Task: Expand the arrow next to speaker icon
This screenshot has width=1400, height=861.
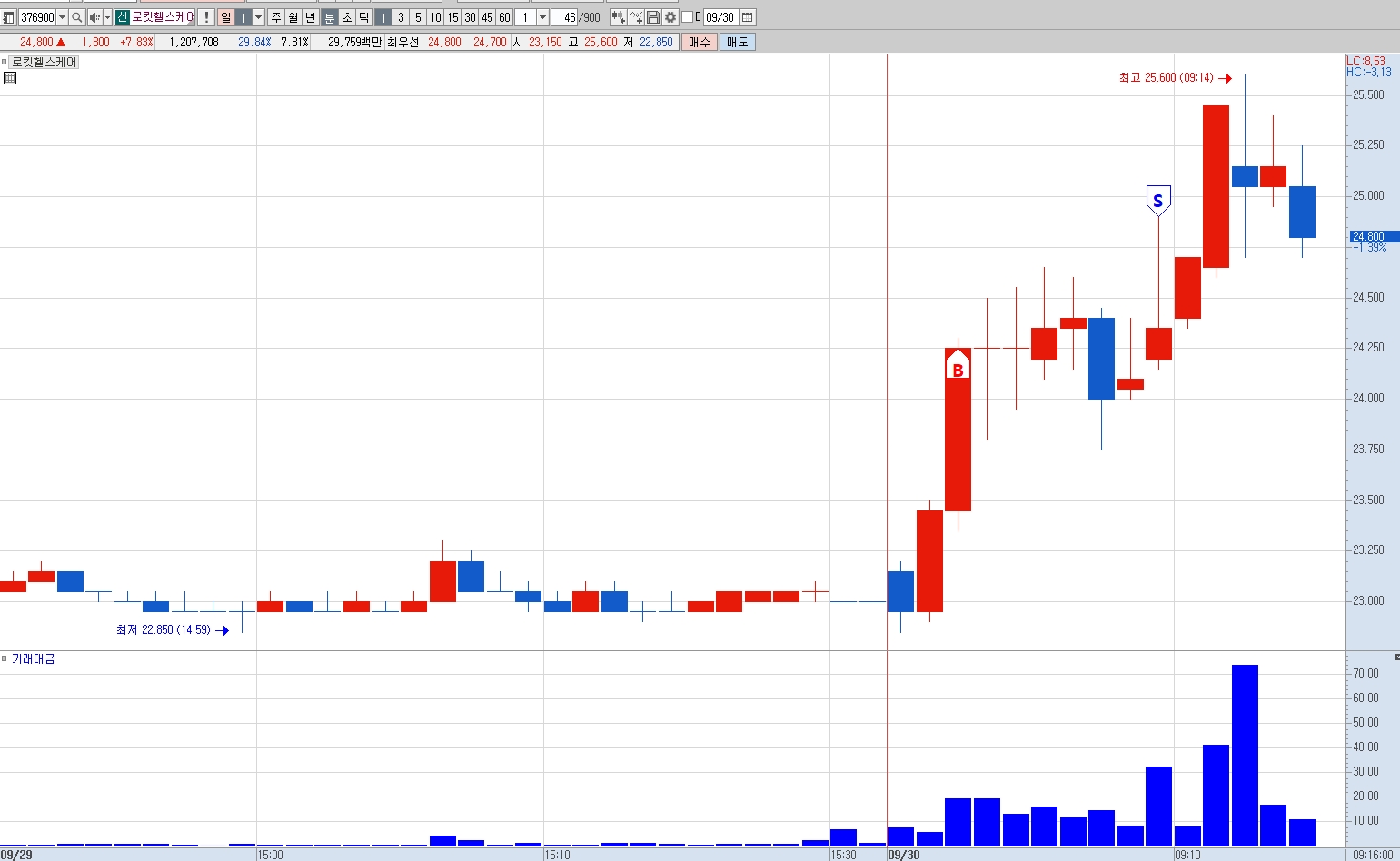Action: 107,17
